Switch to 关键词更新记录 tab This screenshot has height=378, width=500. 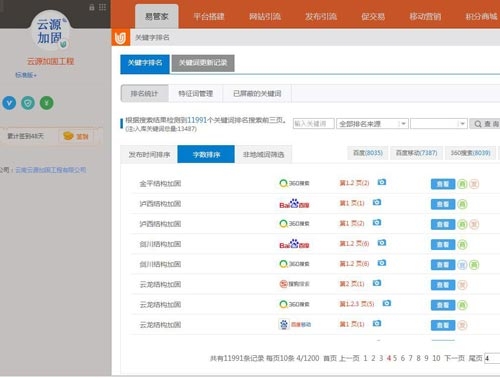click(x=203, y=63)
